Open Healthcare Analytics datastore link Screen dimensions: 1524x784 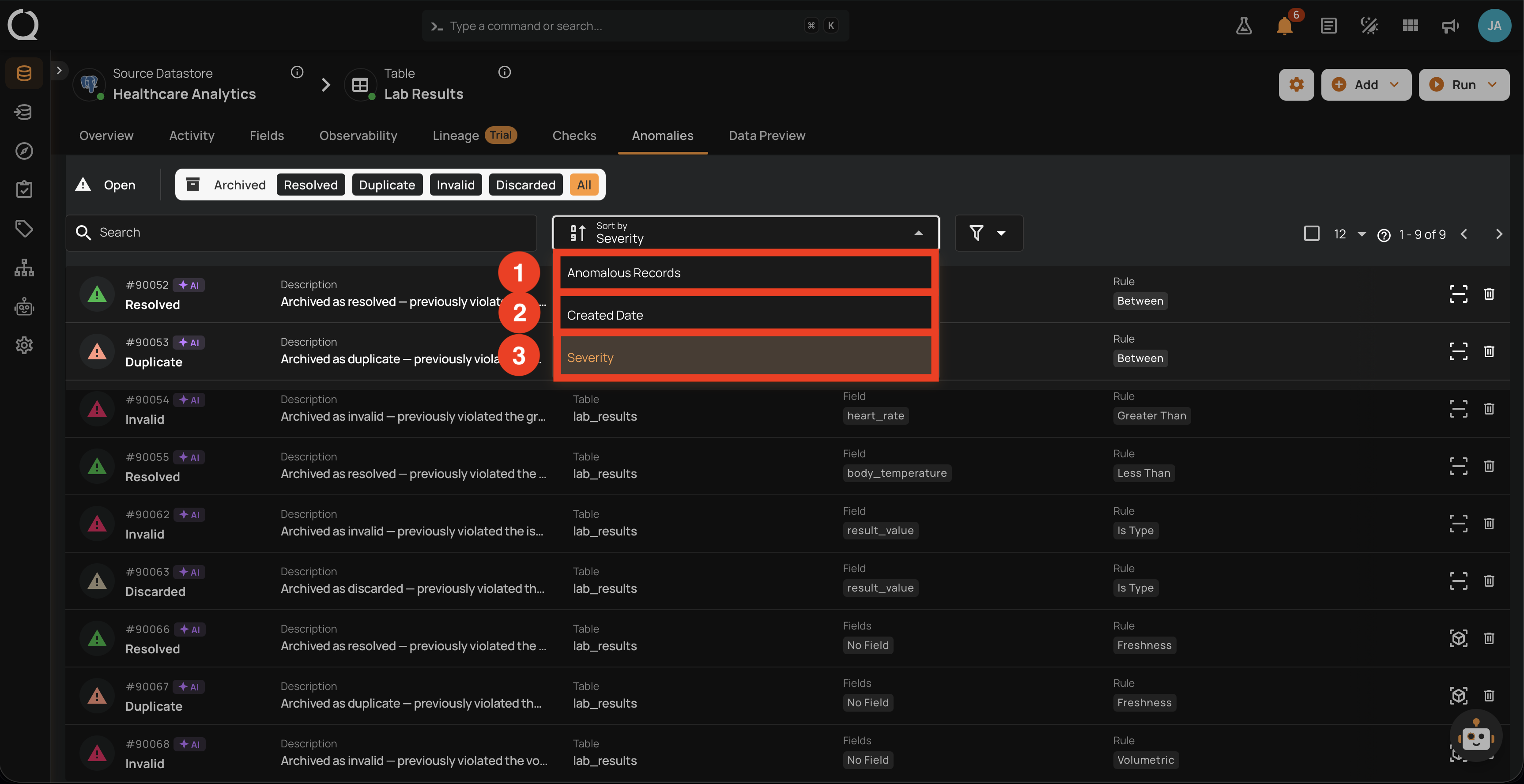[x=184, y=94]
